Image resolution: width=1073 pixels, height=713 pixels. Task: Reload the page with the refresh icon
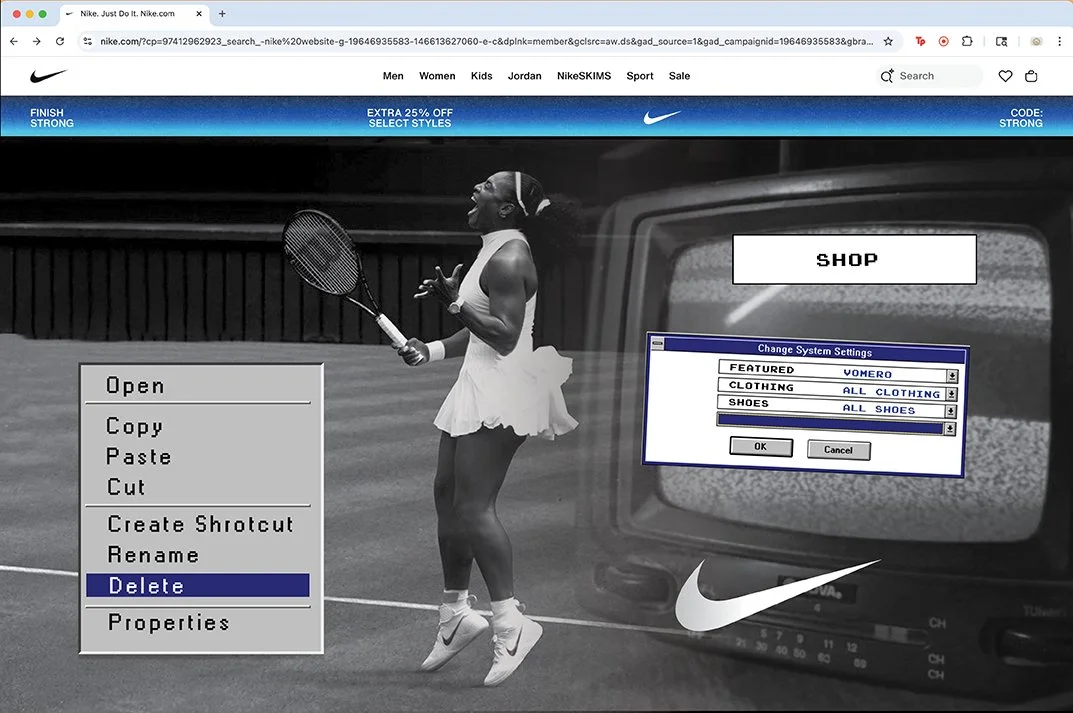60,41
